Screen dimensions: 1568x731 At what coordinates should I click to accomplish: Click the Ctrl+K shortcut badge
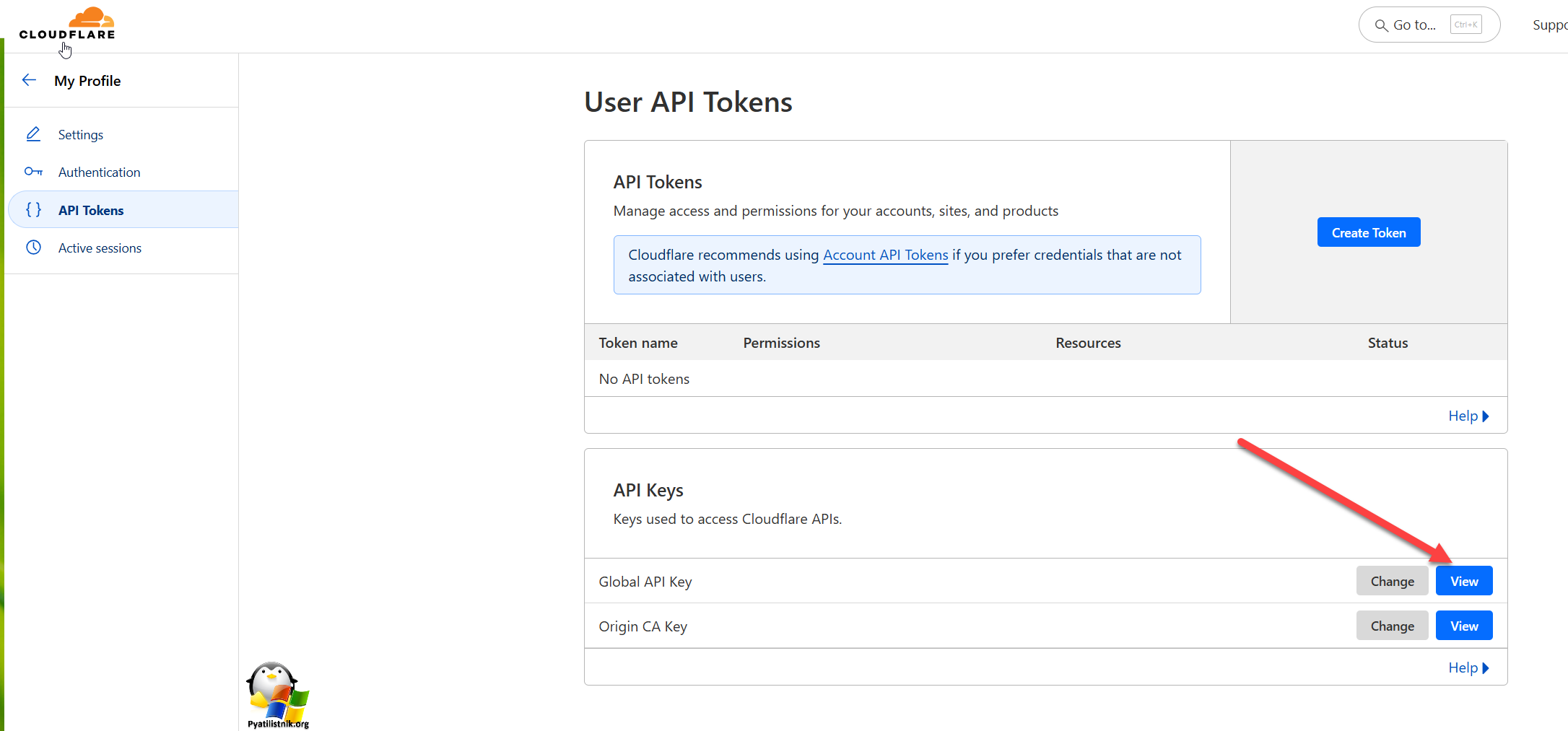pos(1465,25)
